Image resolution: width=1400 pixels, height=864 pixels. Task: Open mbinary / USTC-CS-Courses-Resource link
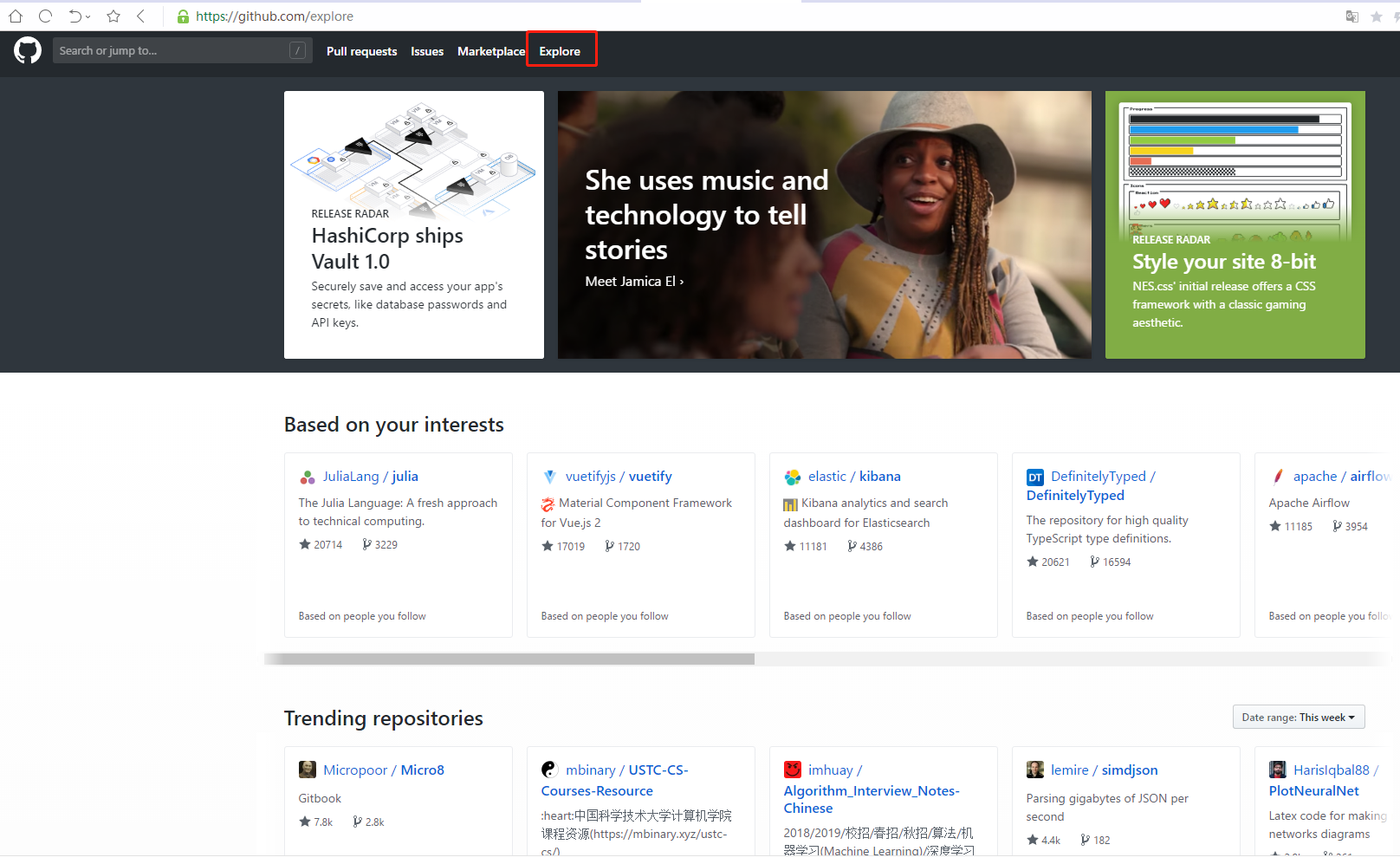(615, 780)
